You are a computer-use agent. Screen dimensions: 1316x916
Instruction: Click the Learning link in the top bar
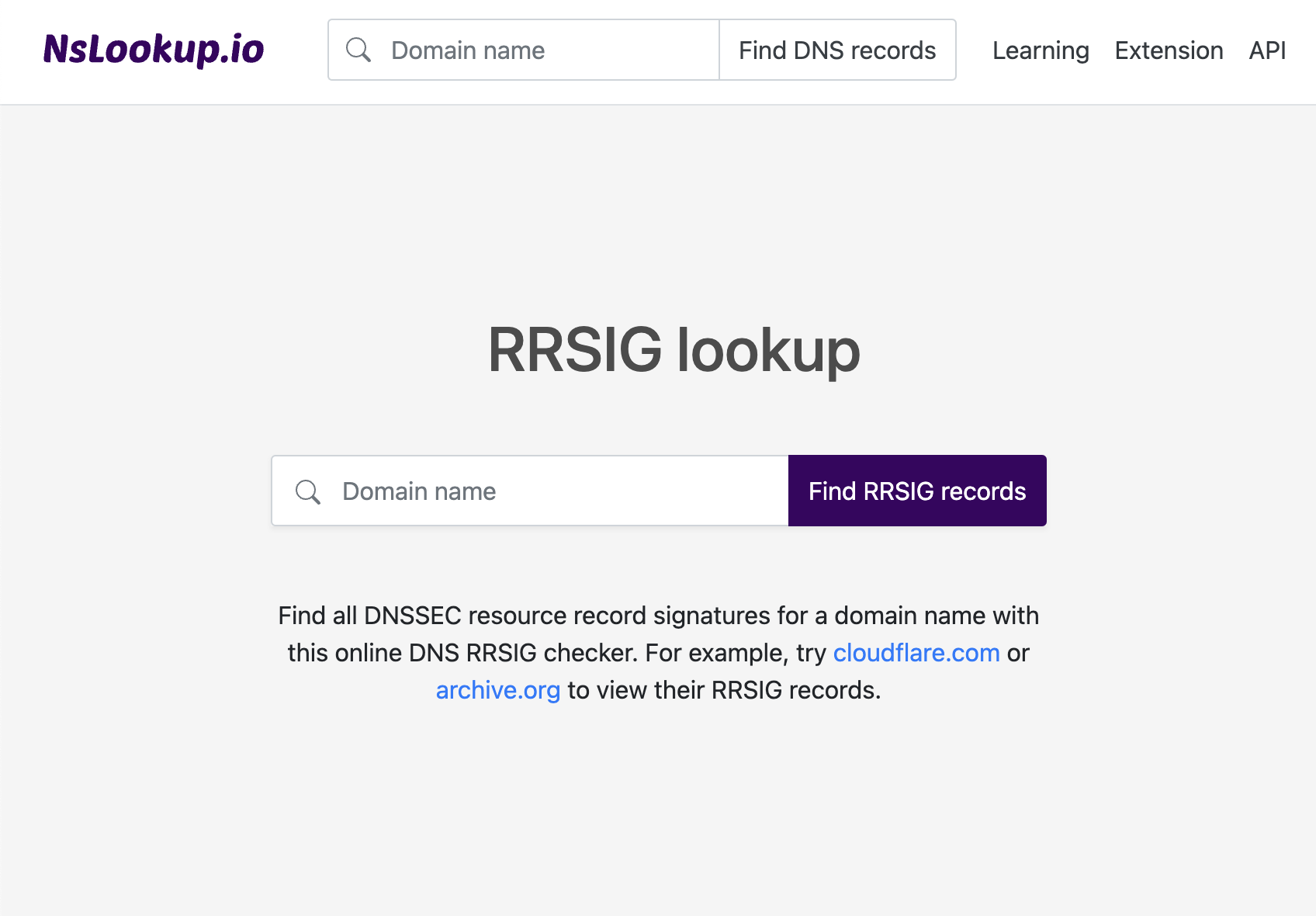point(1040,50)
